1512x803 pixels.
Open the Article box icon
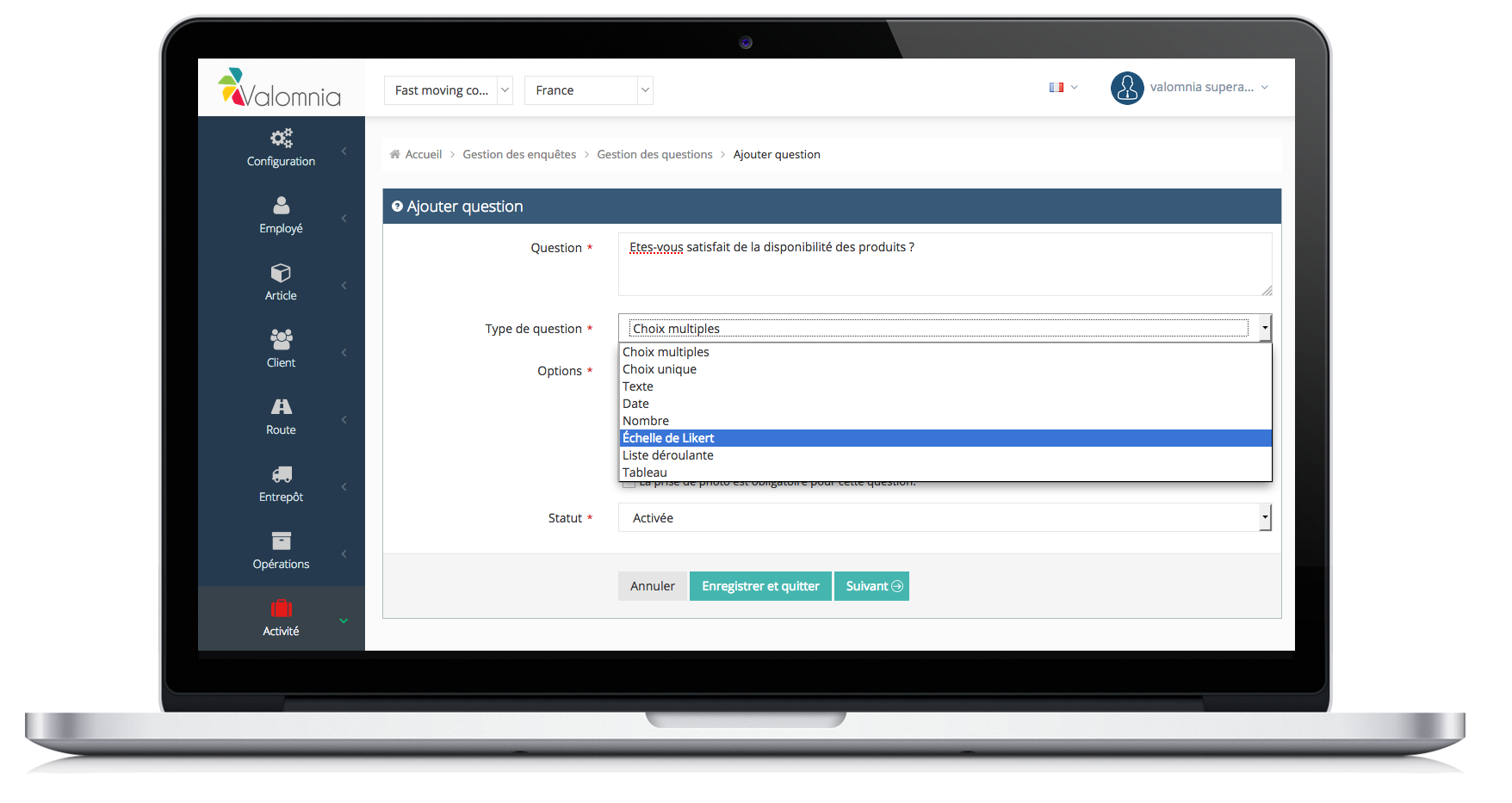pyautogui.click(x=281, y=273)
